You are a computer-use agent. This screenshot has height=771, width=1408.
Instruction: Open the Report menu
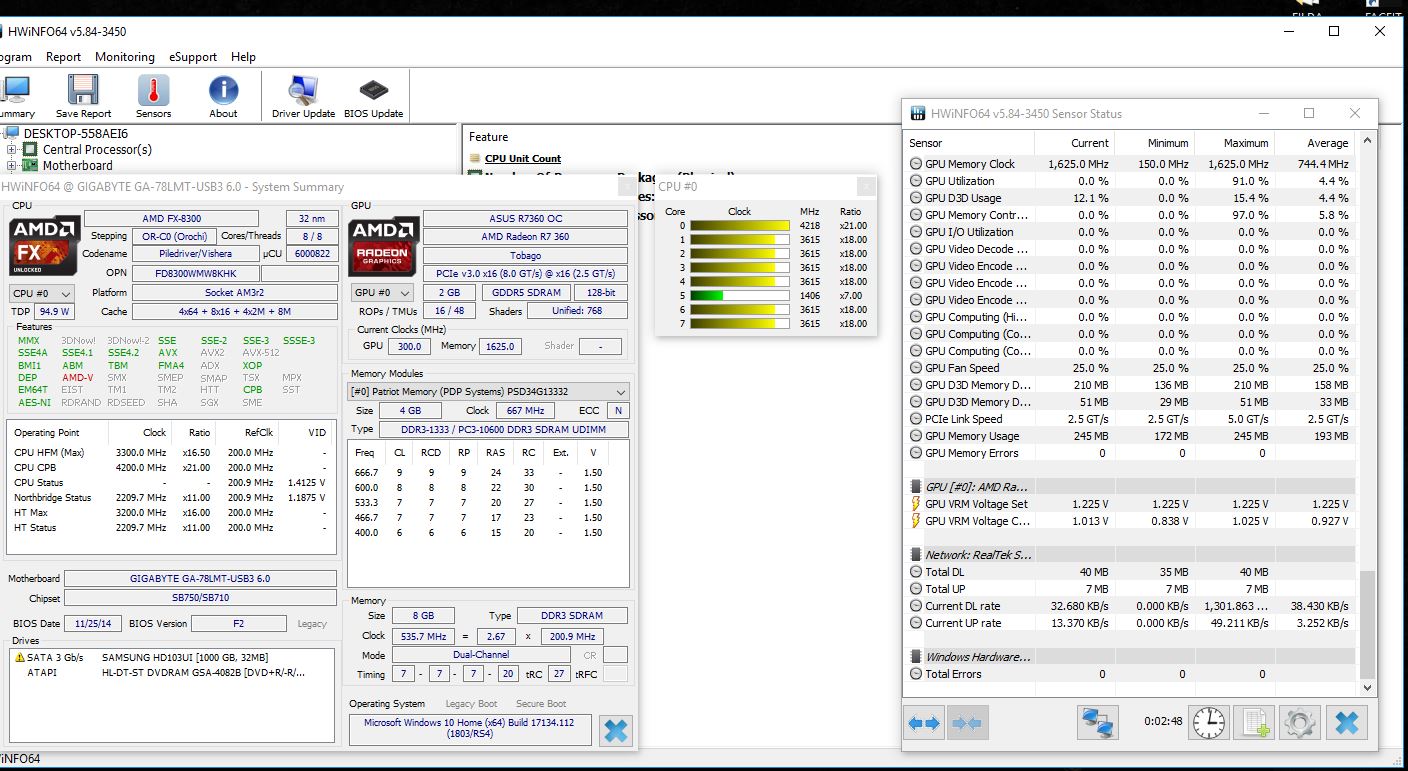63,57
